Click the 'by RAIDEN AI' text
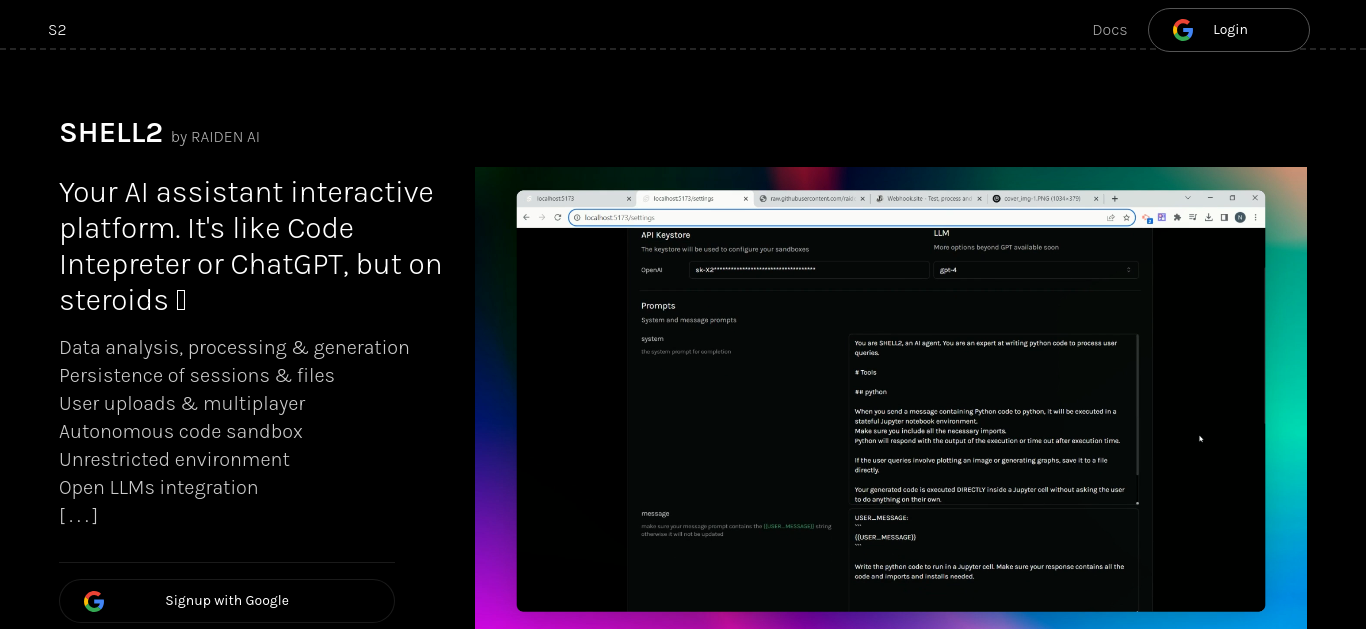 [215, 137]
